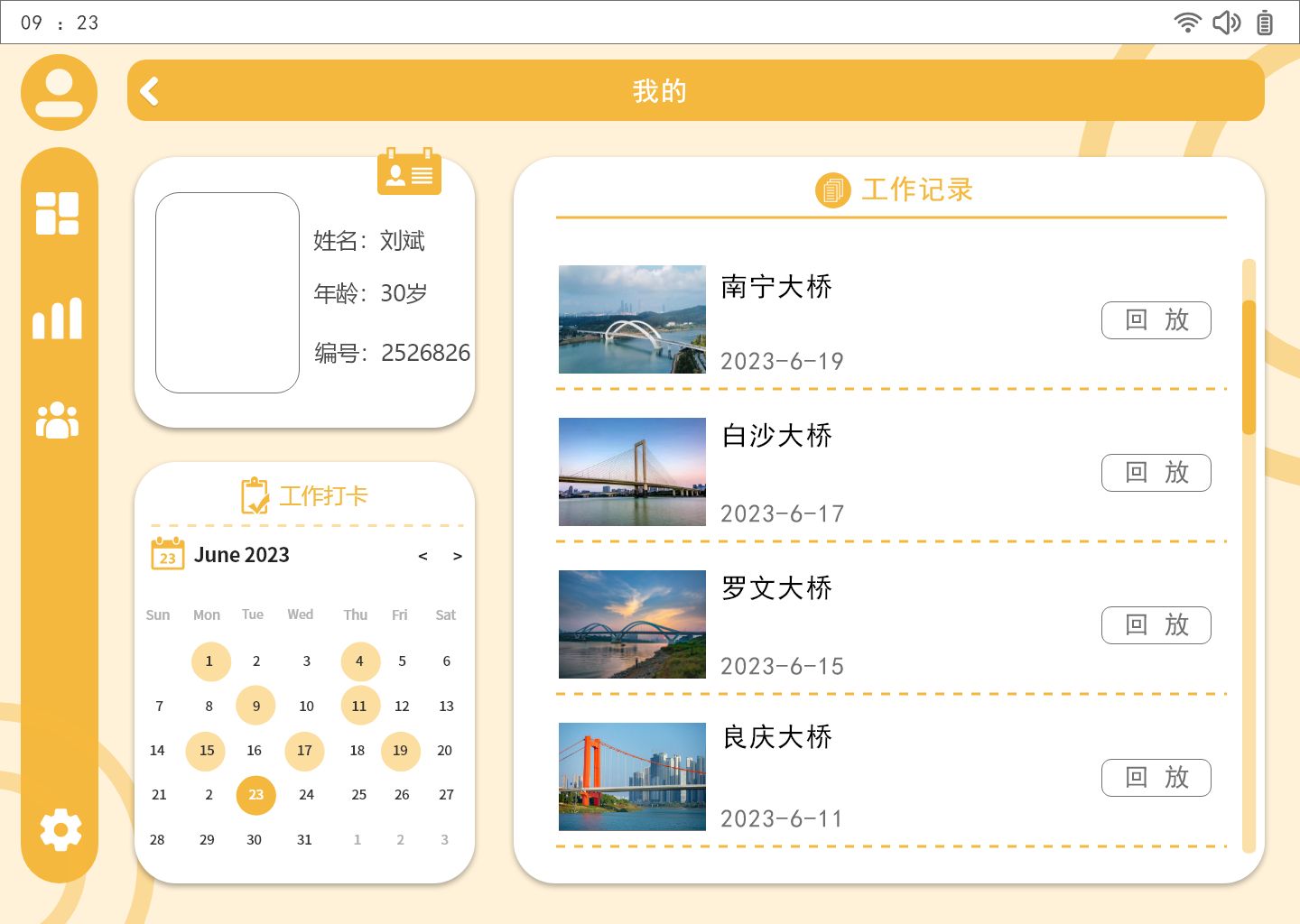Replay the 良庆大桥 record
The width and height of the screenshot is (1300, 924).
pos(1156,778)
